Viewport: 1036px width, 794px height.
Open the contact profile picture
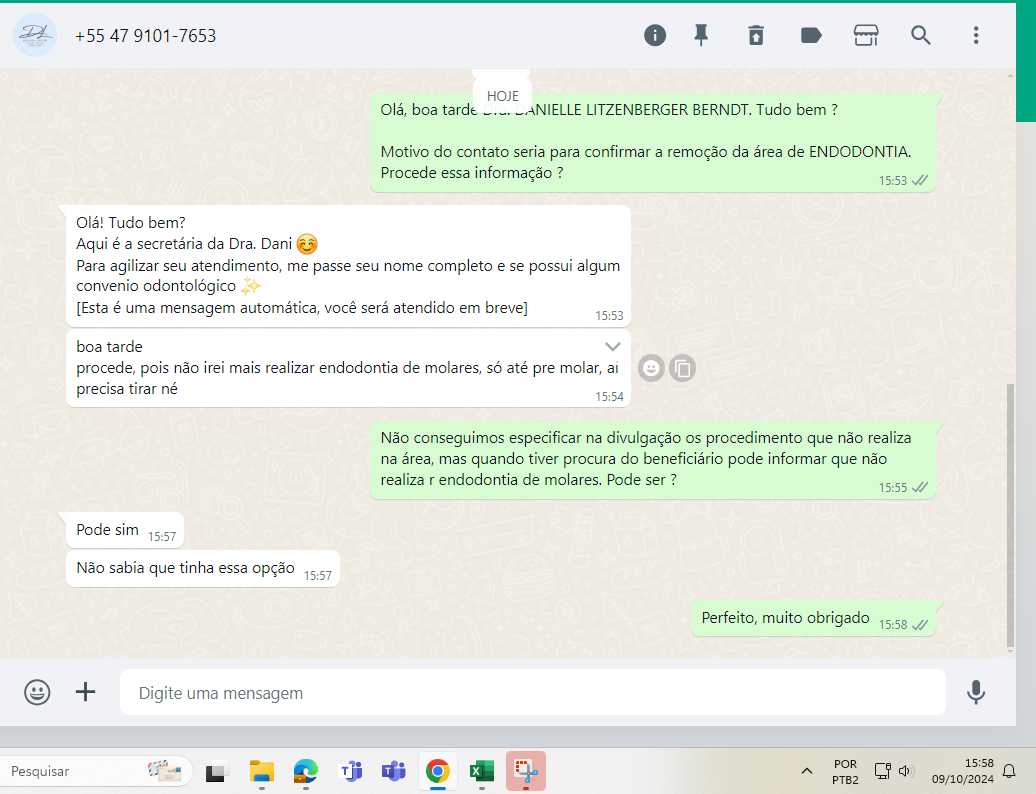pos(35,35)
